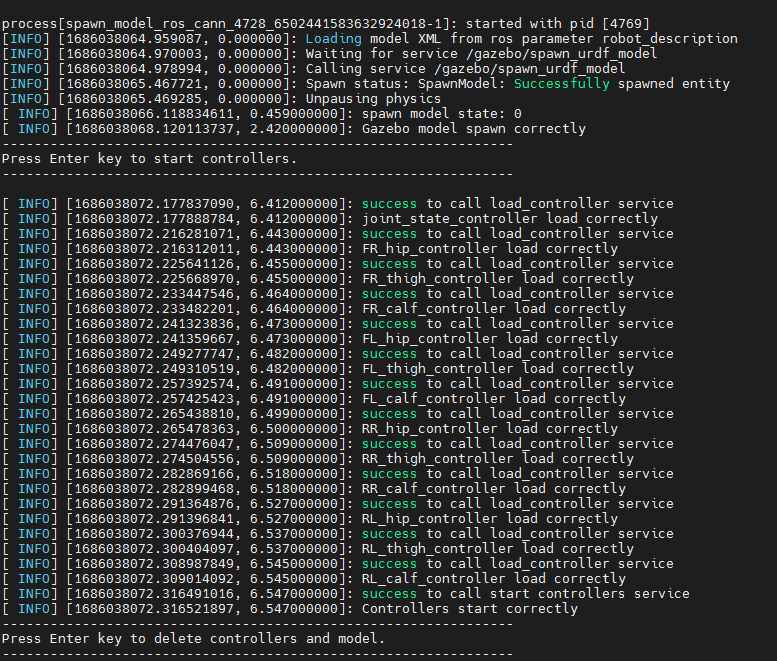Screen dimensions: 777x661
Task: Click the "Controllers start correctly" message
Action: click(x=469, y=608)
